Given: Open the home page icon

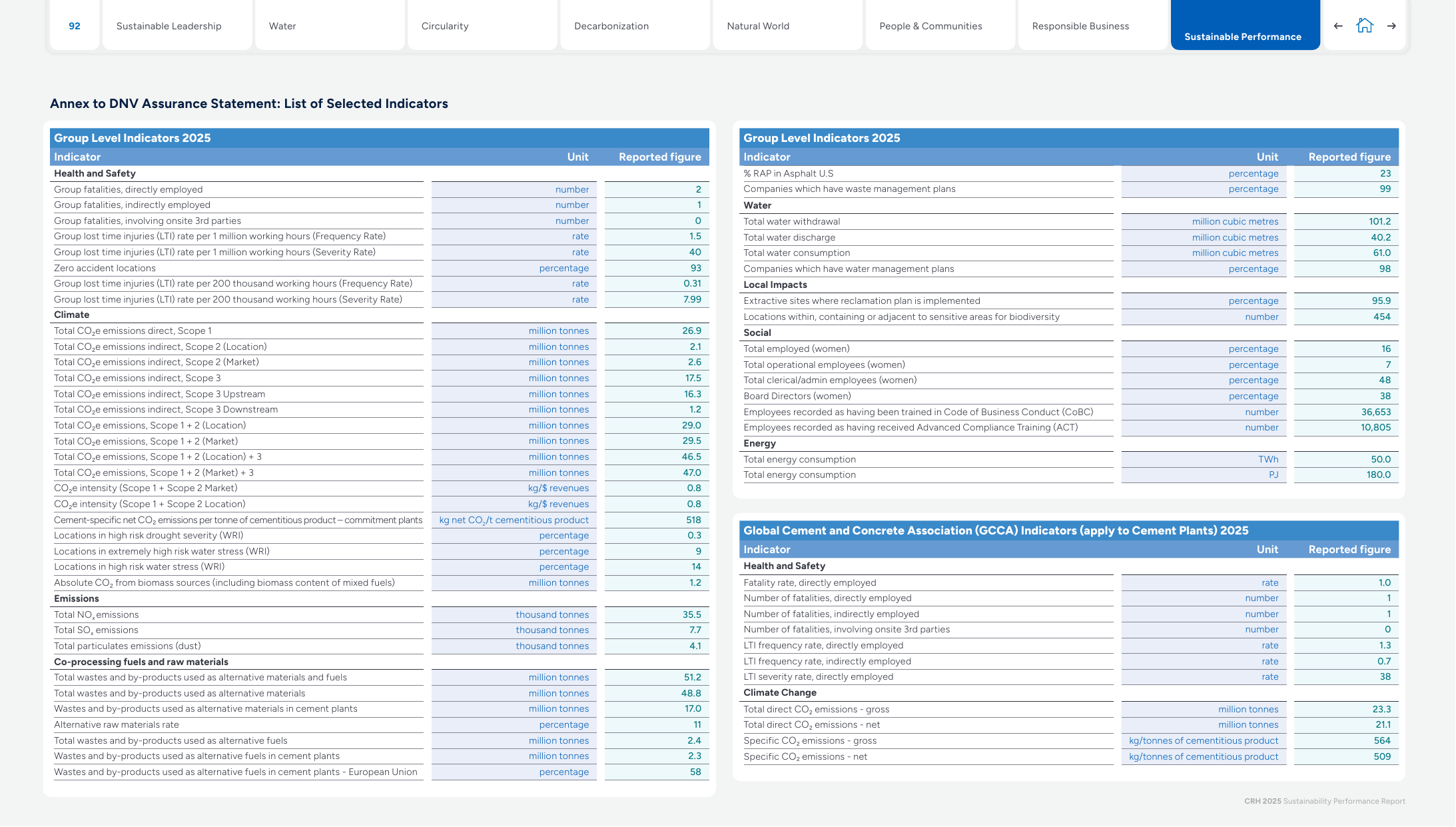Looking at the screenshot, I should pos(1365,25).
